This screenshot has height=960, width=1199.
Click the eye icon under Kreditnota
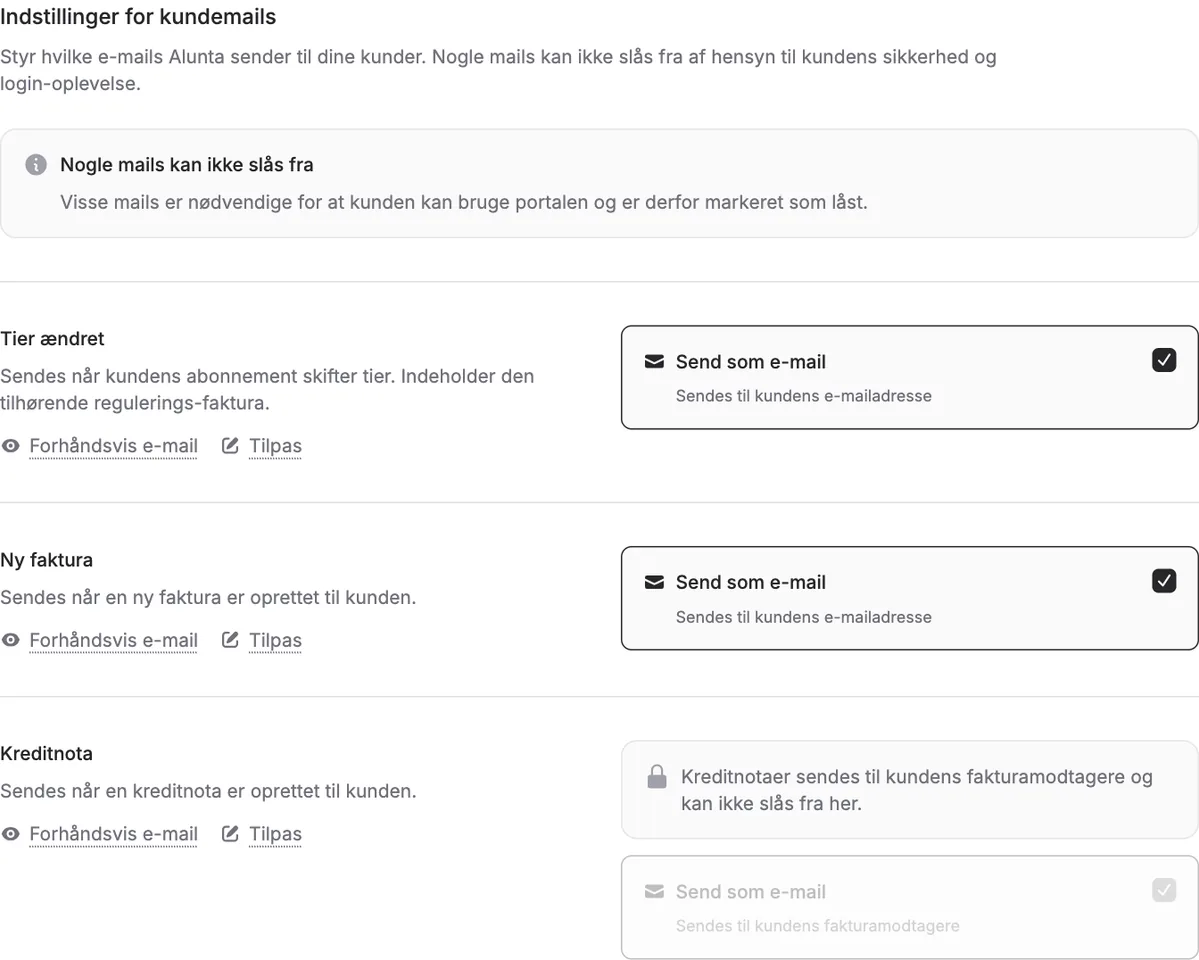11,834
